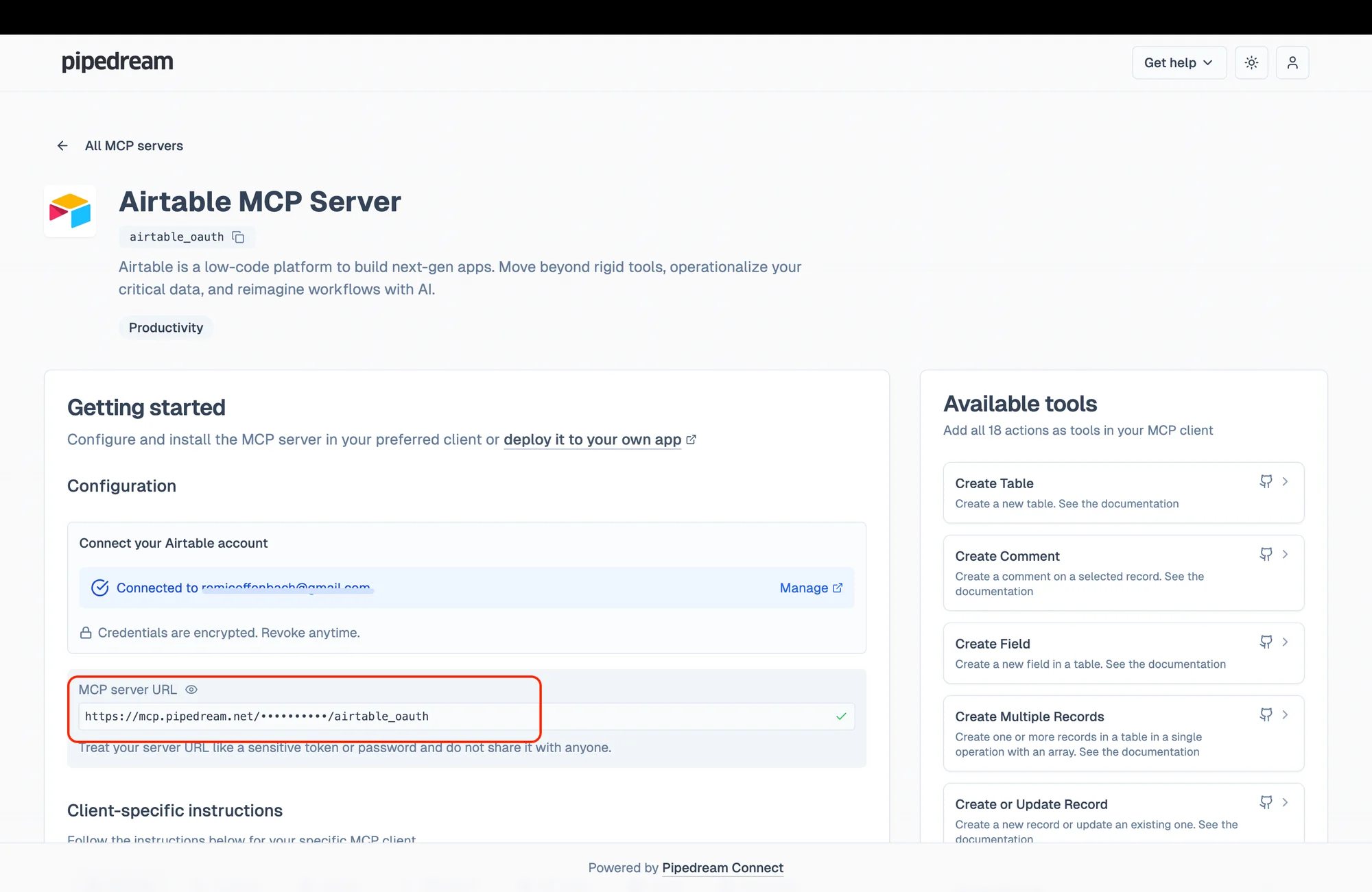Screen dimensions: 1372x892
Task: Click the back arrow next to All MCP servers
Action: (62, 145)
